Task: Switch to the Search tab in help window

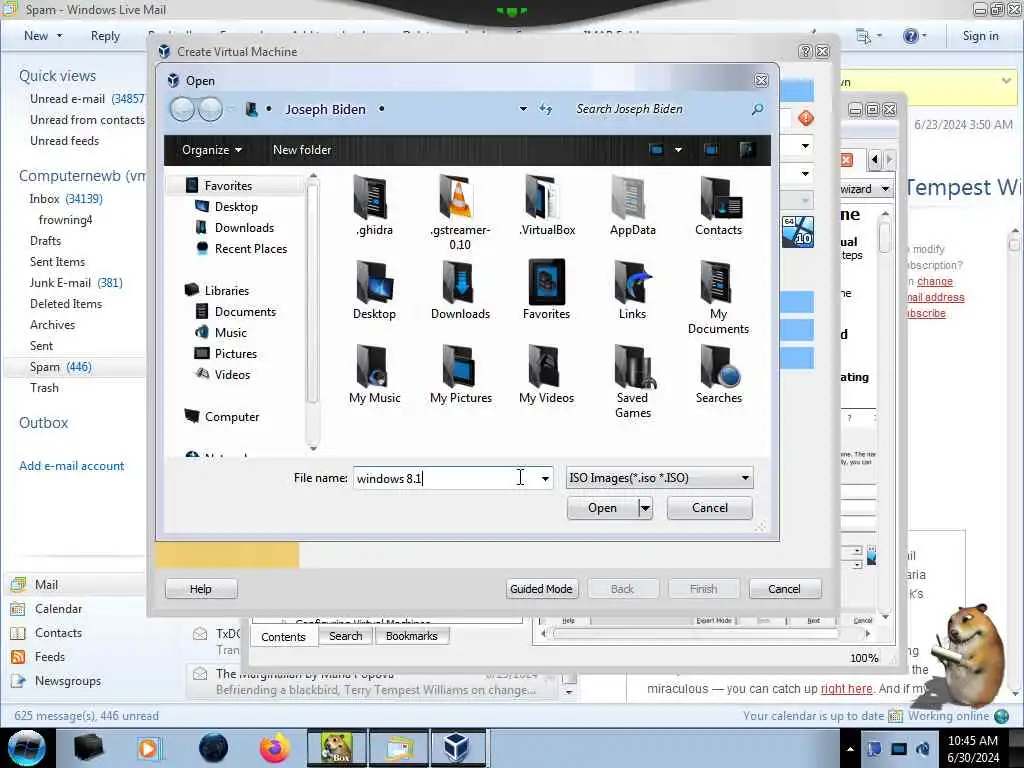Action: pos(345,636)
